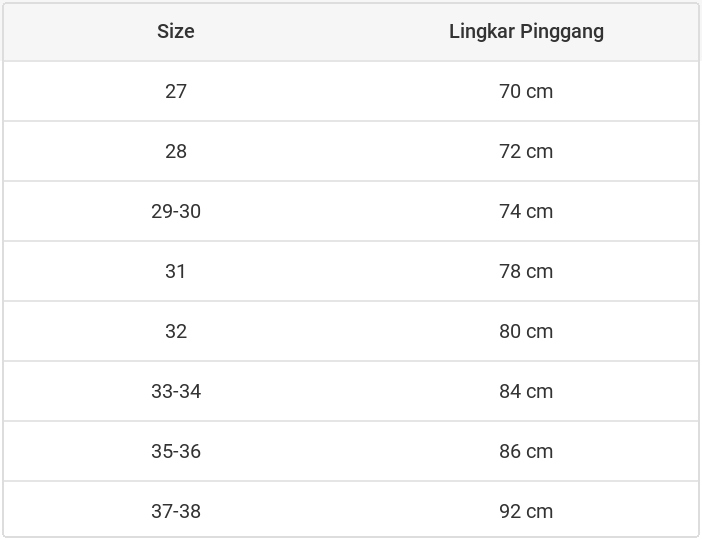This screenshot has height=540, width=702.
Task: Click the 86 cm waist value
Action: [x=526, y=451]
